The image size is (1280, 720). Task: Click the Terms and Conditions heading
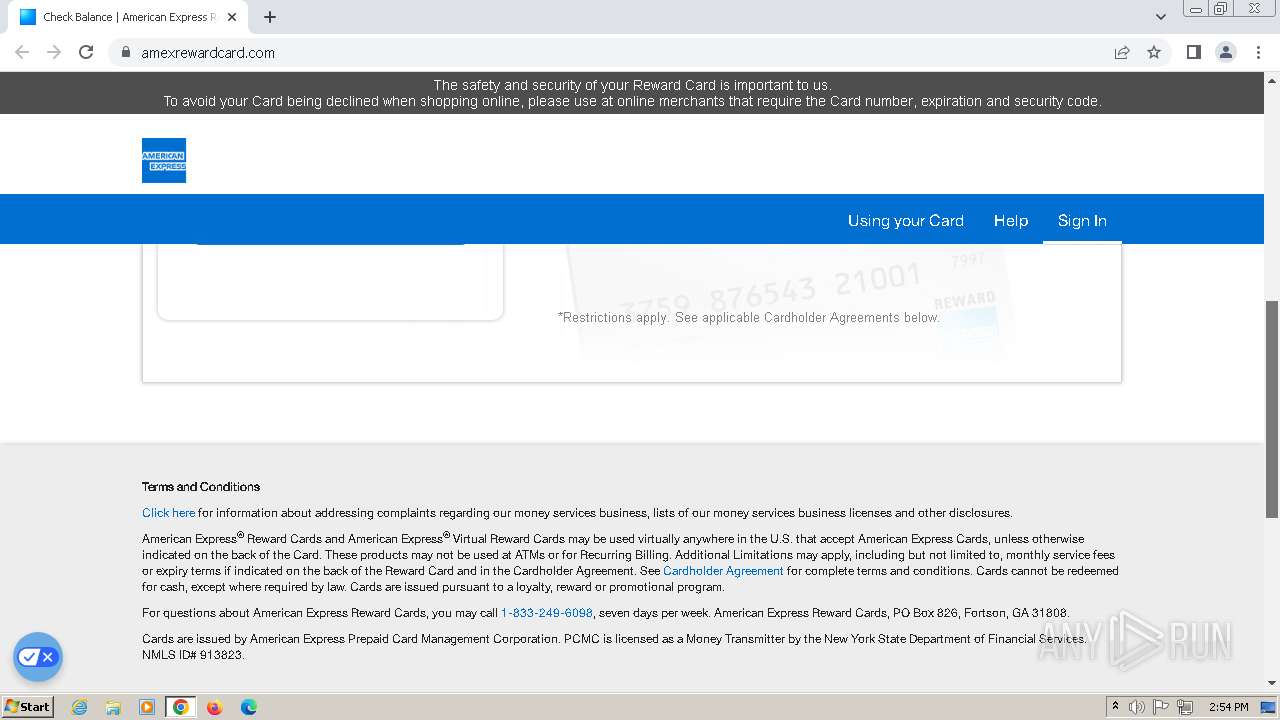[201, 487]
